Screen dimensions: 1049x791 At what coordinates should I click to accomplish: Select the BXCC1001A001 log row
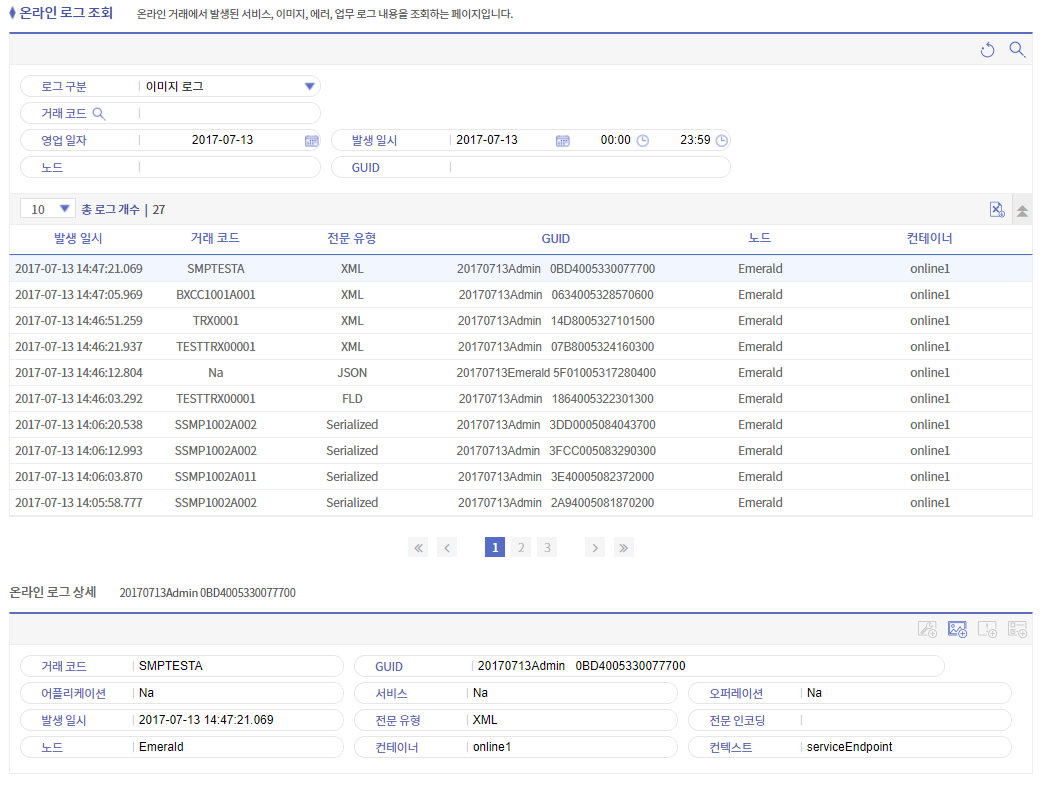tap(520, 294)
